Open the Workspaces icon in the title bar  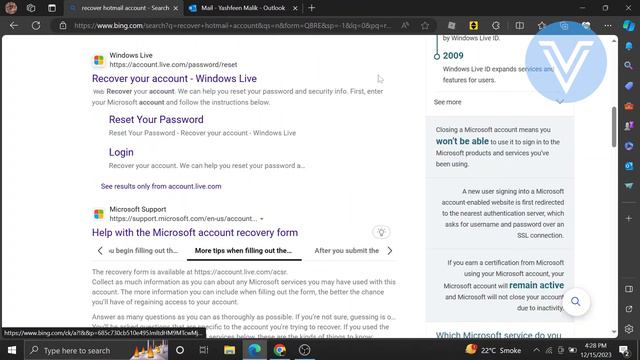click(31, 8)
